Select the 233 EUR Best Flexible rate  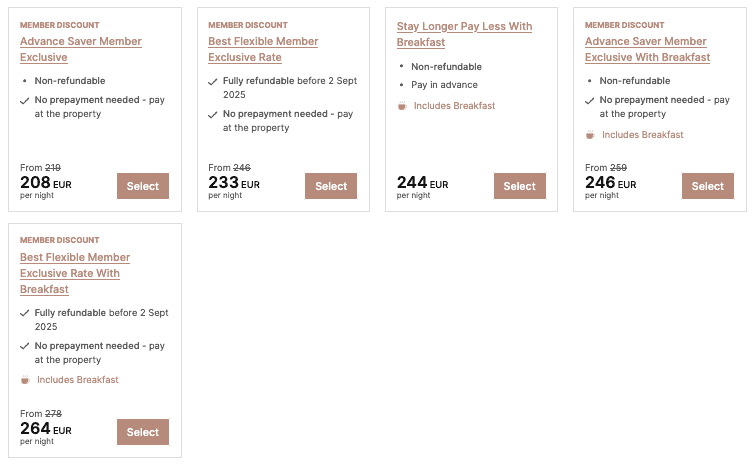331,186
